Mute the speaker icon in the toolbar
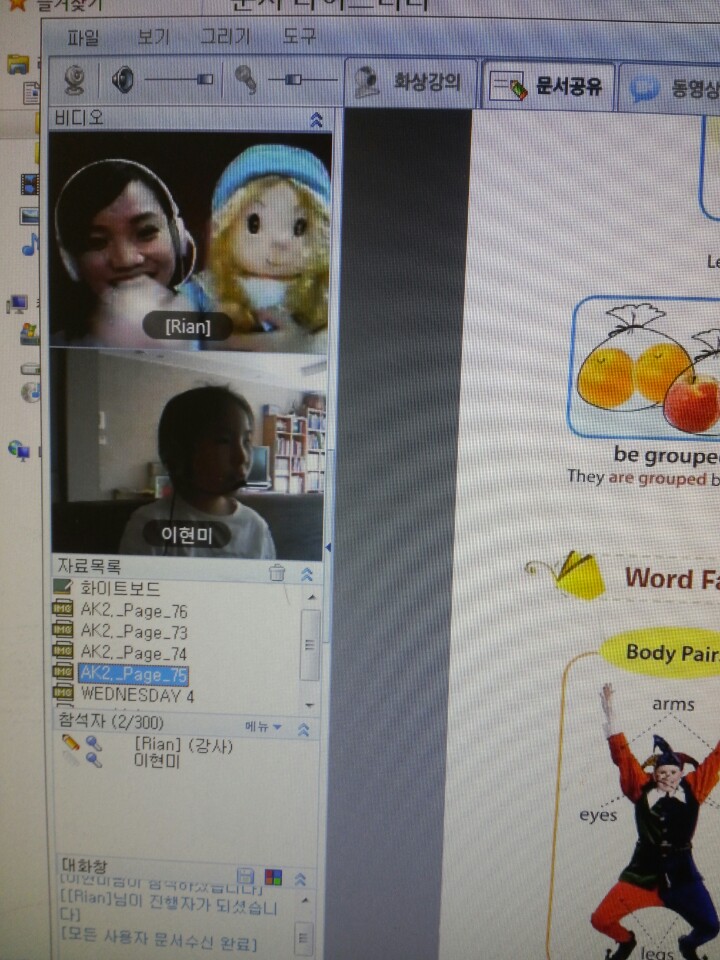This screenshot has height=960, width=720. pos(123,79)
